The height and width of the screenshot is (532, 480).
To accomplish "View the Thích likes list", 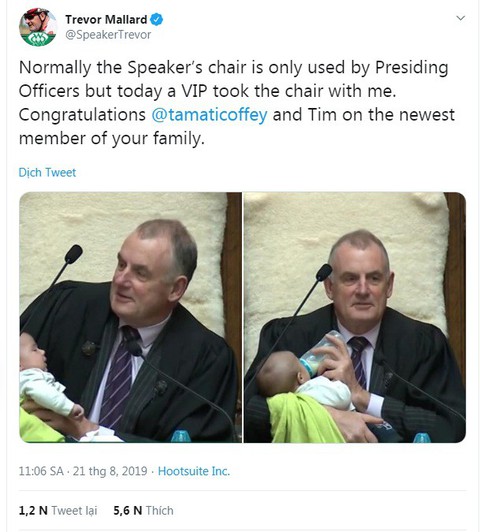I will tap(159, 510).
